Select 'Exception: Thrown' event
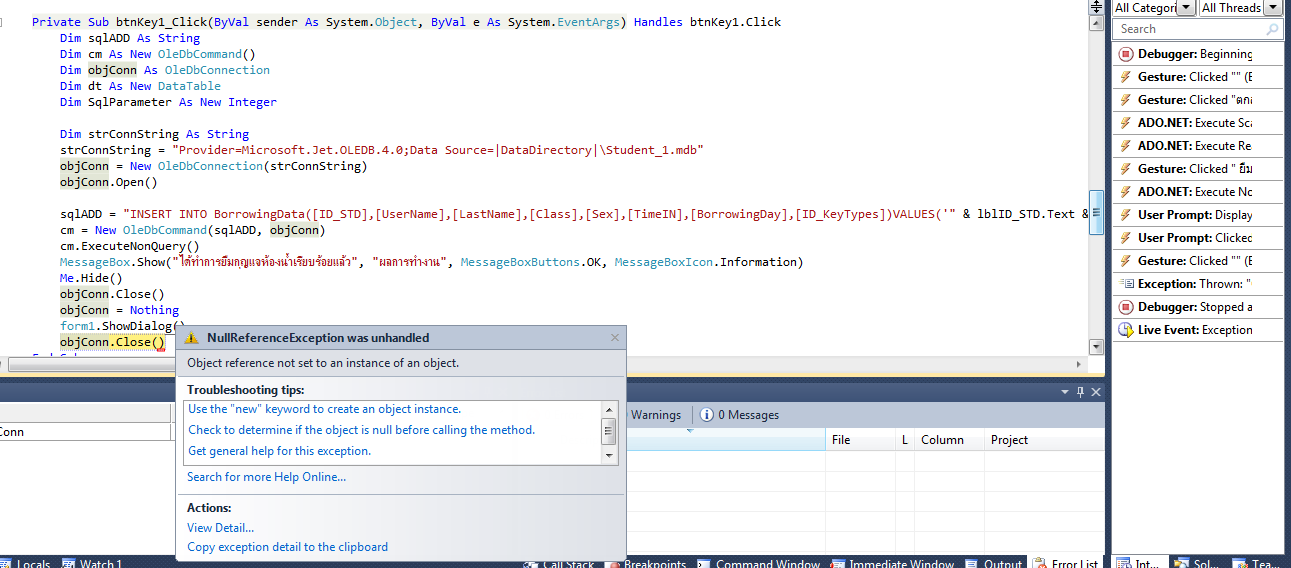Image resolution: width=1291 pixels, height=568 pixels. coord(1198,284)
